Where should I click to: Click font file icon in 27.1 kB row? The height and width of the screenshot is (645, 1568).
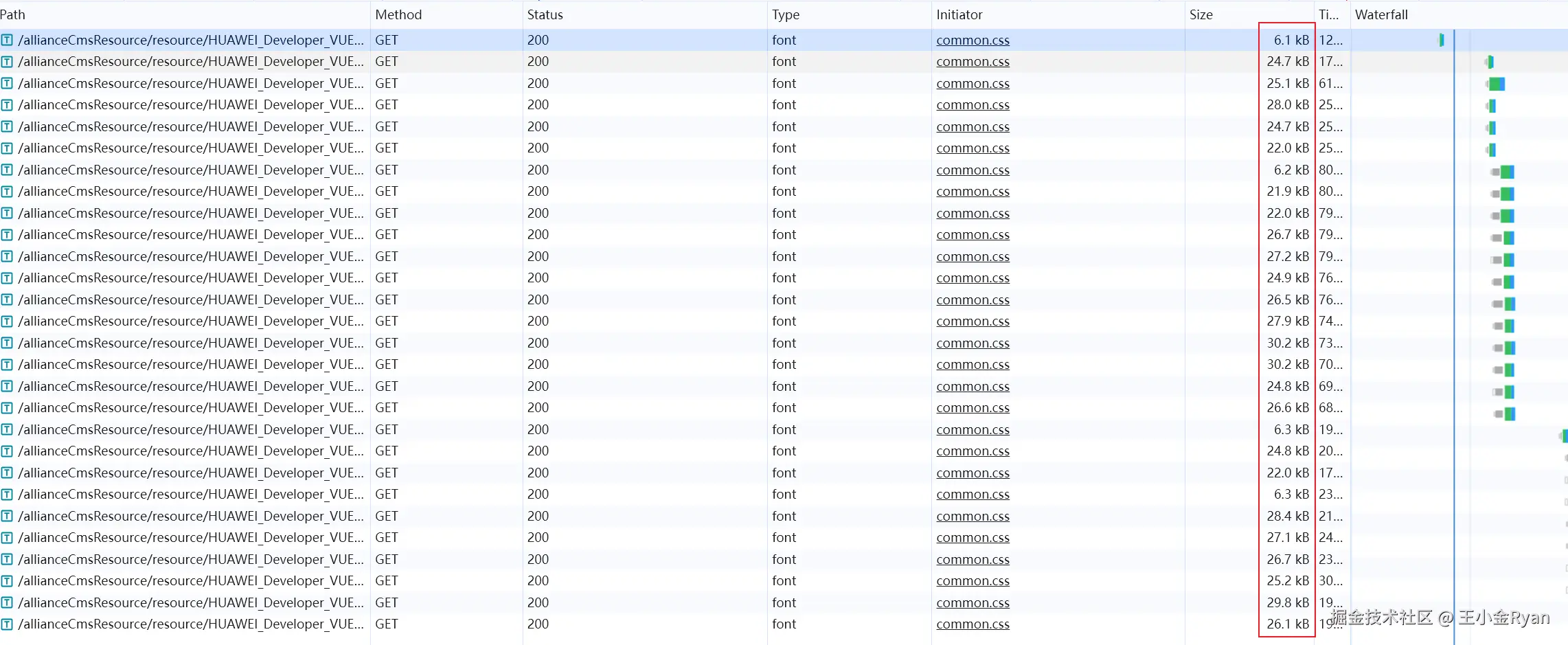pos(7,538)
